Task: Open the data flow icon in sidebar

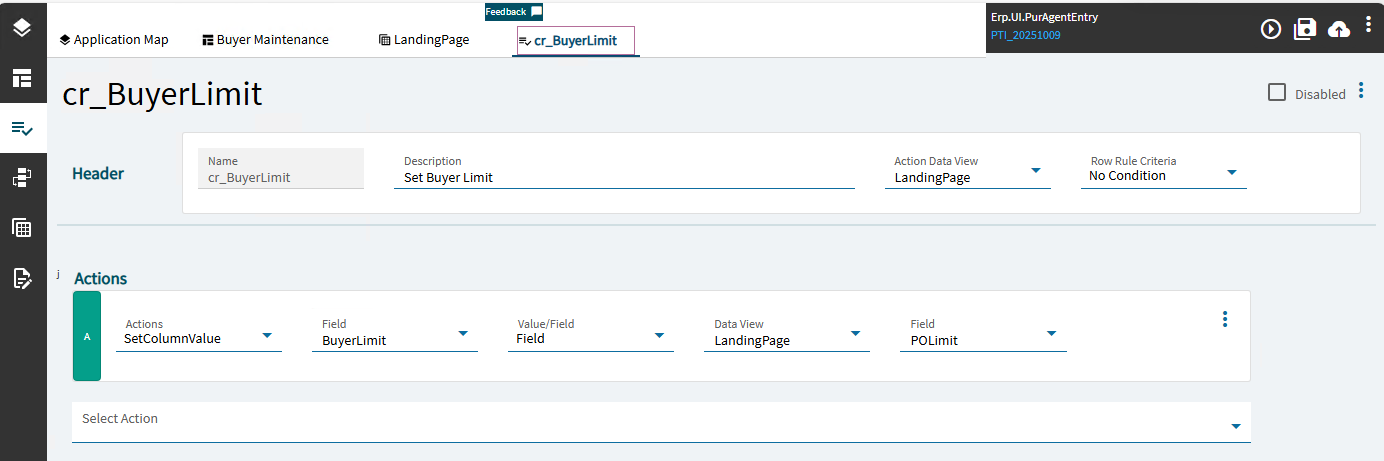Action: coord(22,178)
